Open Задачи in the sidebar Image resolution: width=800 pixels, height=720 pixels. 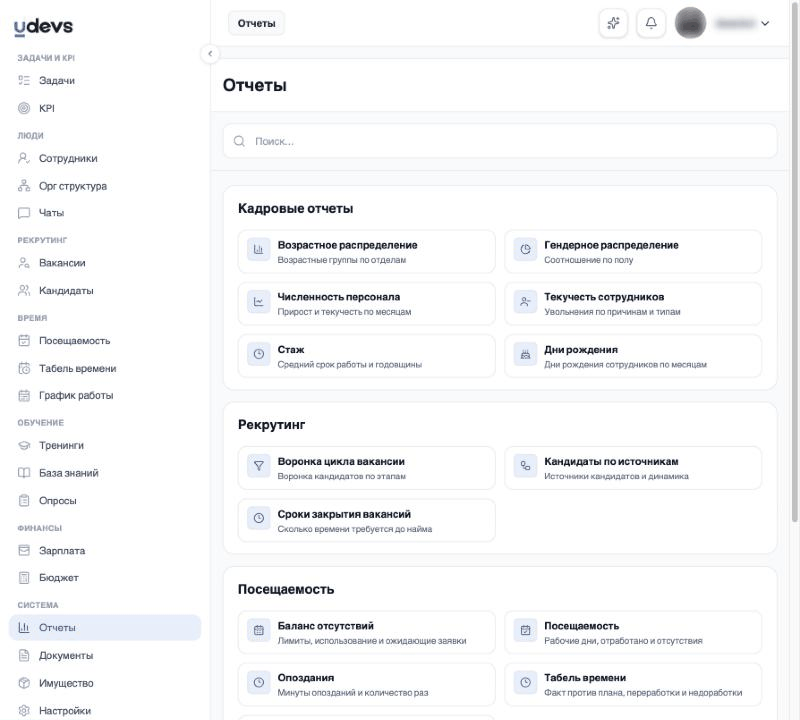105,81
